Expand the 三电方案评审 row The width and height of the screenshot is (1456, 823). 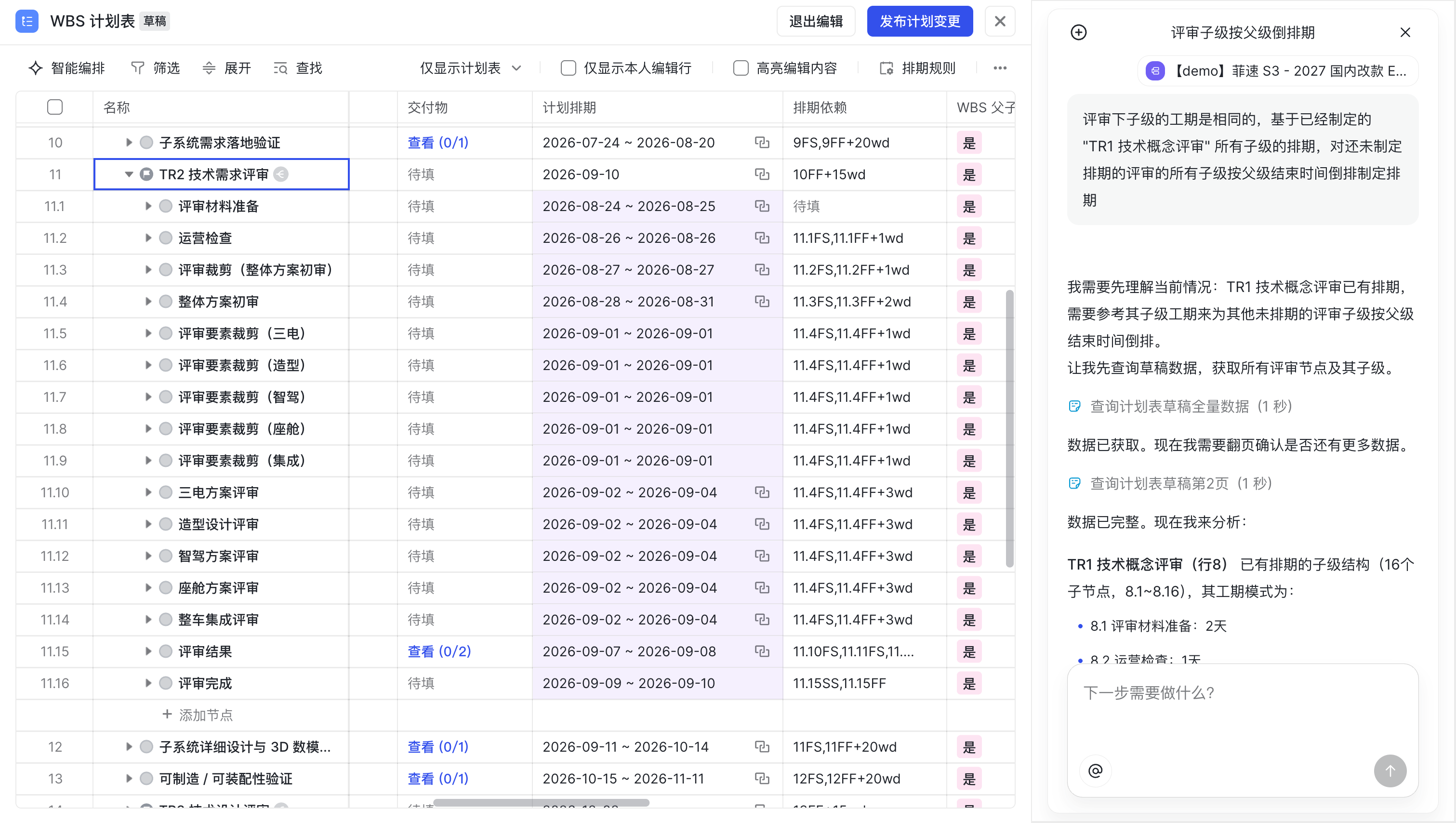click(148, 492)
